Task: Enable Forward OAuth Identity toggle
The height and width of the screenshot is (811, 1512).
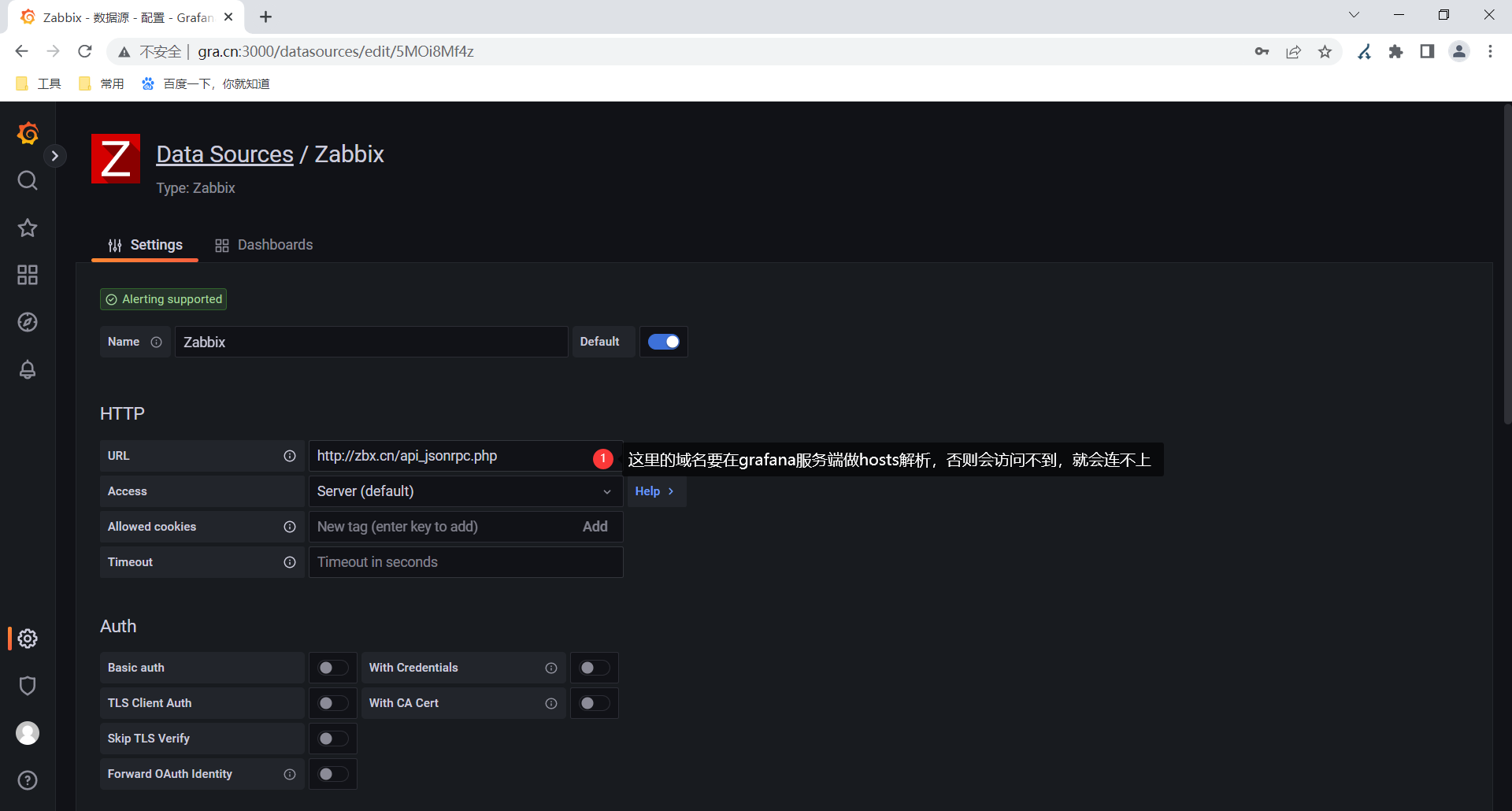Action: click(332, 774)
